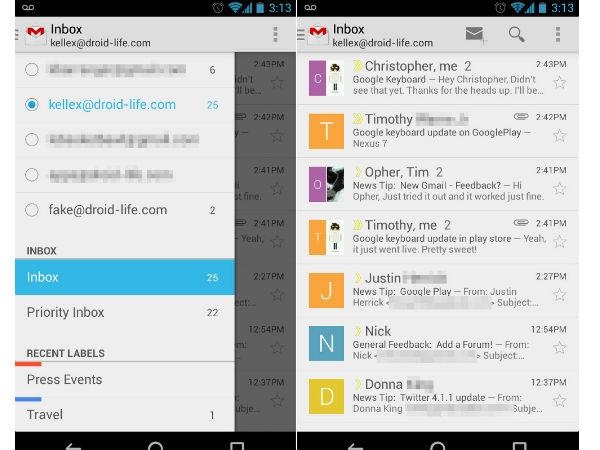This screenshot has height=450, width=600.
Task: Star the Christopher, me conversation
Action: click(559, 83)
